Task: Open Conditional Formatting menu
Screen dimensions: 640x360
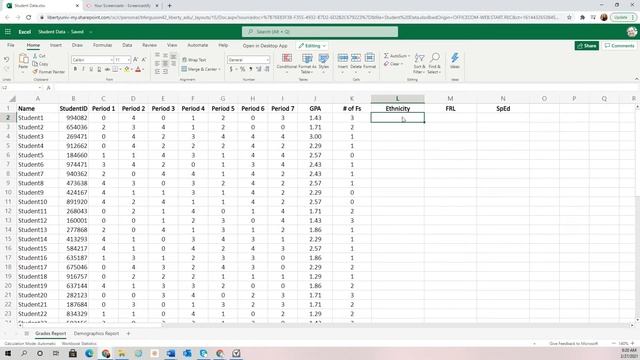Action: pos(287,63)
